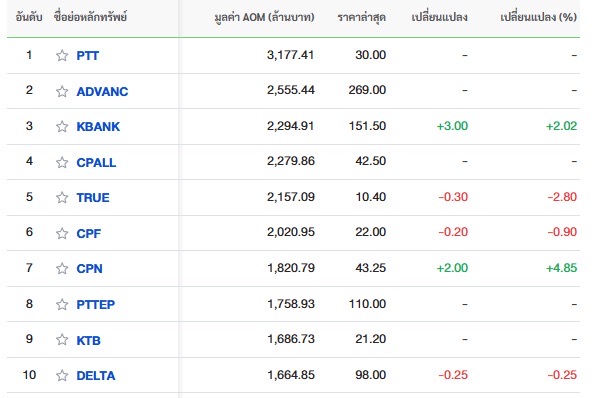The width and height of the screenshot is (600, 398).
Task: Click the อันดับ rank column header
Action: (x=29, y=17)
